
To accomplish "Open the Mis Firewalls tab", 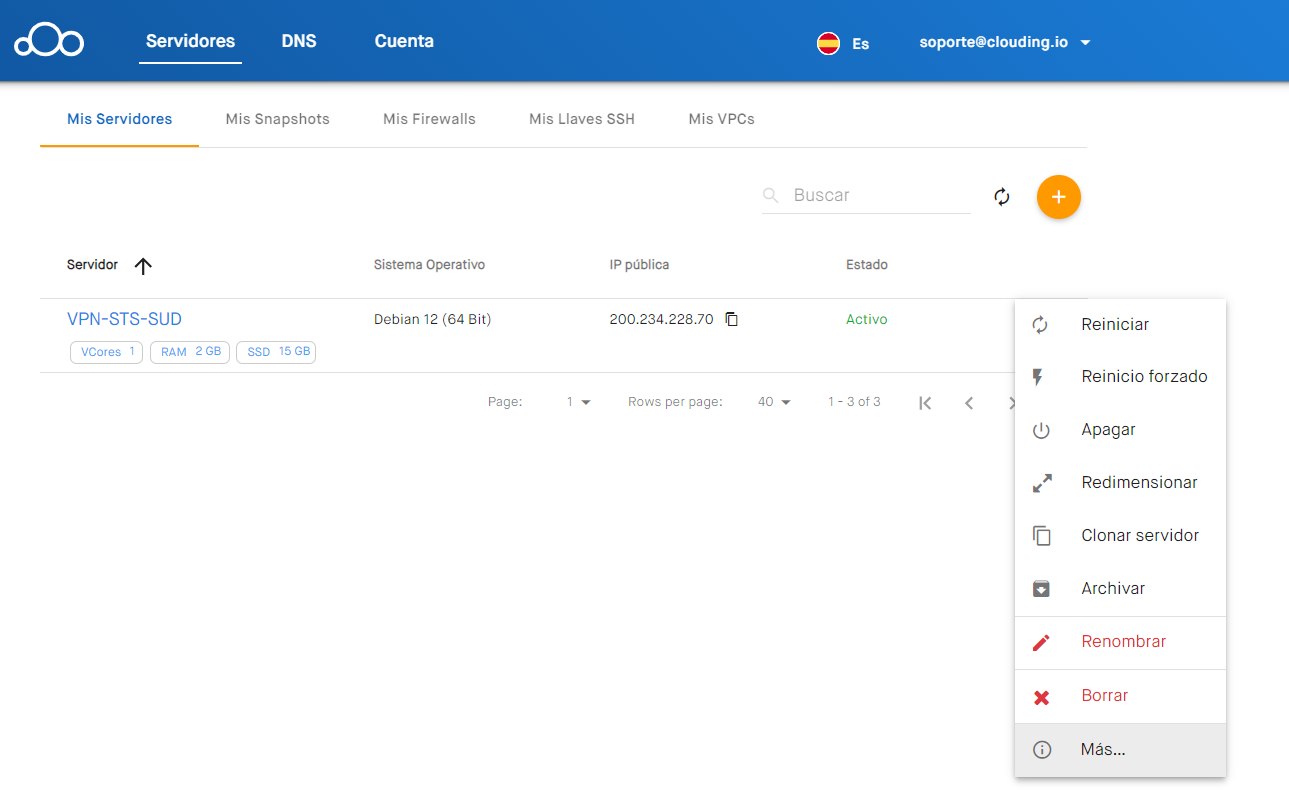I will point(429,119).
